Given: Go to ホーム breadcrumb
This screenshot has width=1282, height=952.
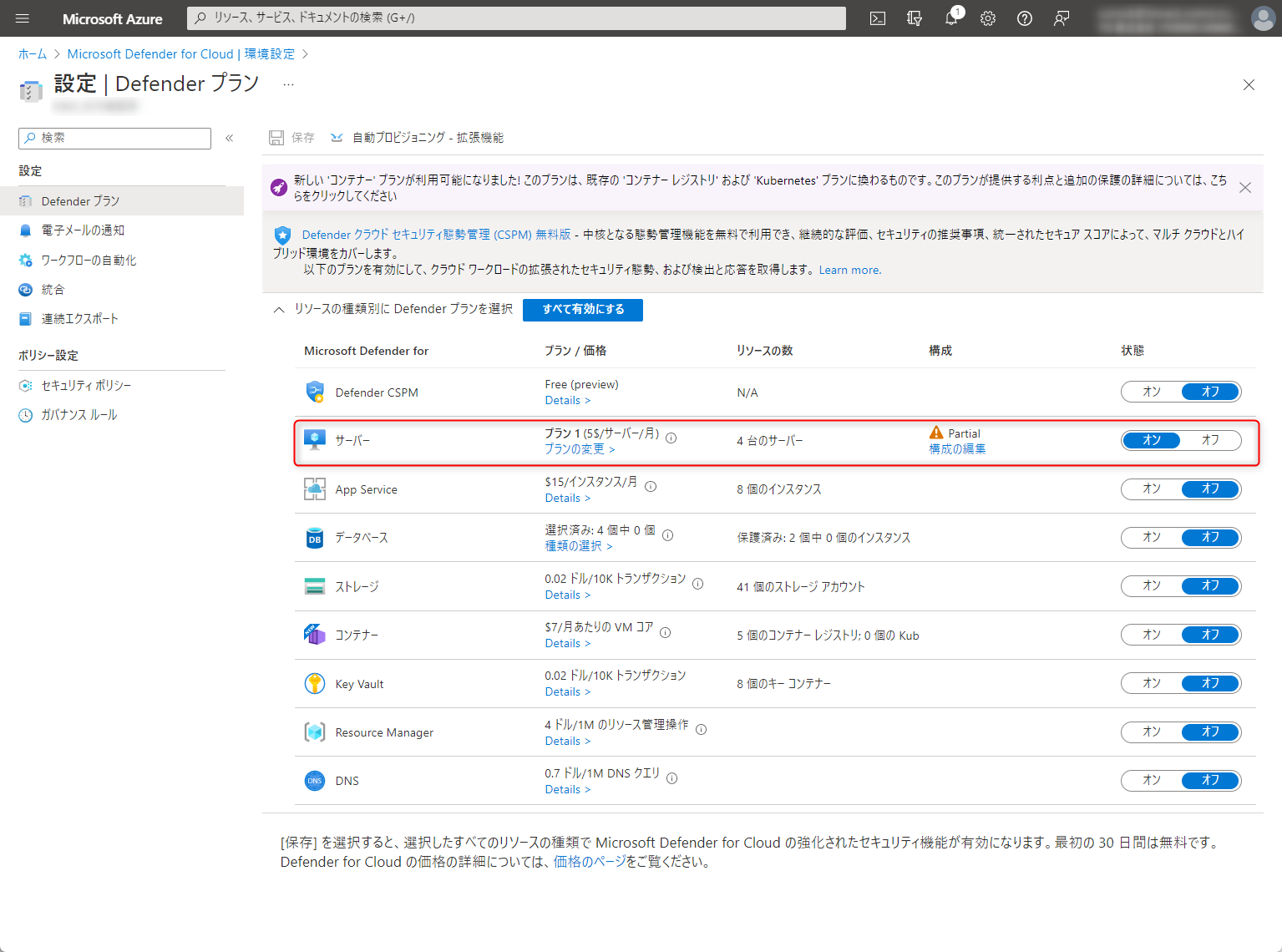Looking at the screenshot, I should pos(33,54).
